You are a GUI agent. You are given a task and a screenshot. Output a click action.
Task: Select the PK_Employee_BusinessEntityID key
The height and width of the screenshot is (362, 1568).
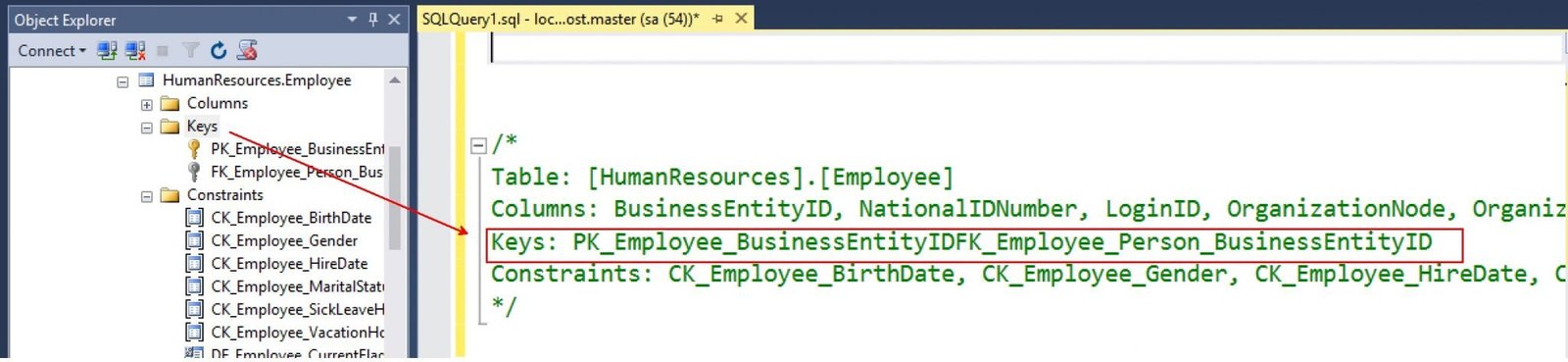tap(297, 149)
